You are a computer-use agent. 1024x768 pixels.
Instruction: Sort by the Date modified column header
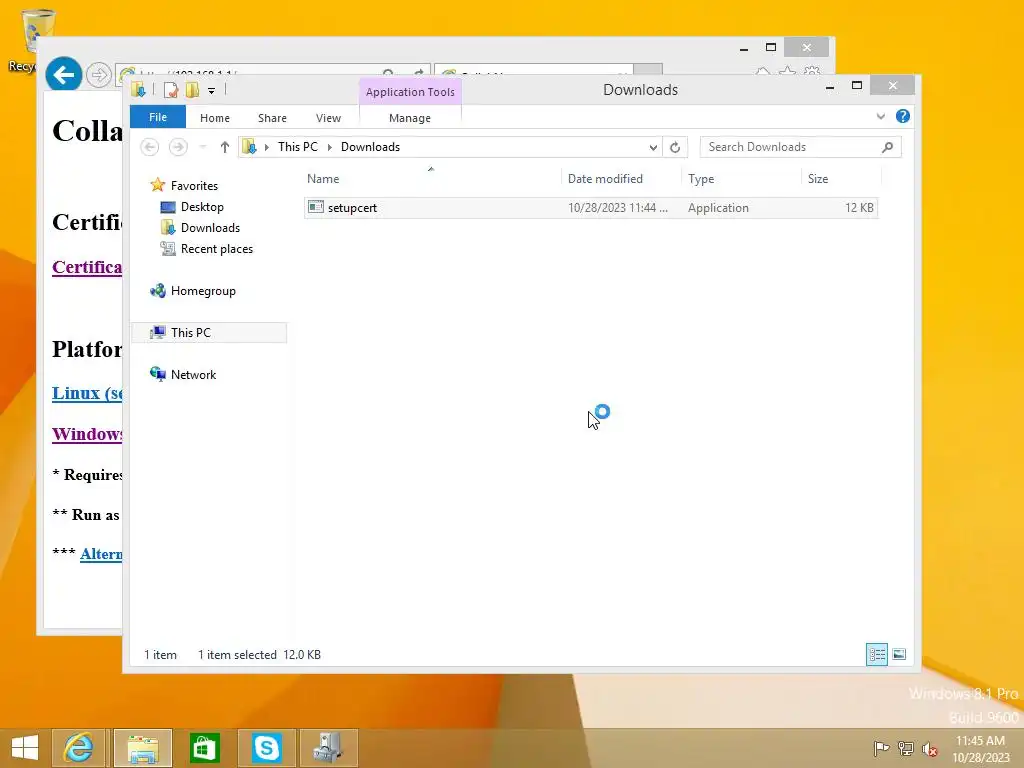(620, 179)
